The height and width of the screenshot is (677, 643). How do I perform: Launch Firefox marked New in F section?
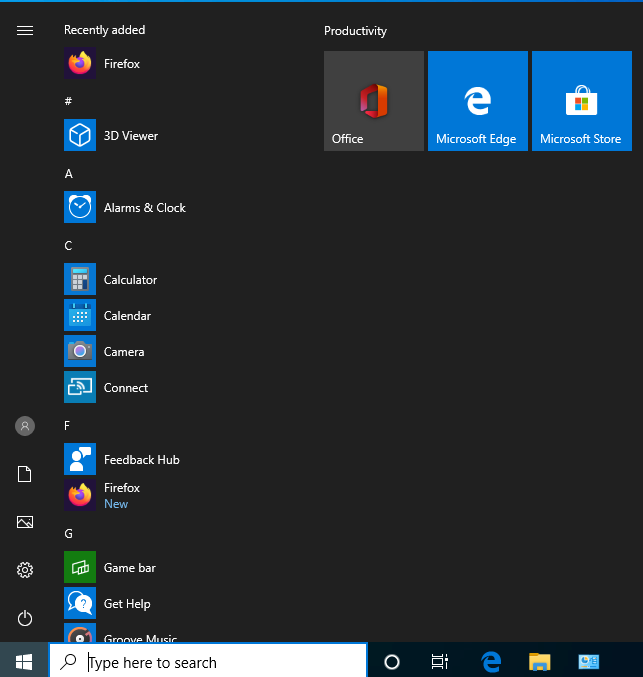coord(80,495)
